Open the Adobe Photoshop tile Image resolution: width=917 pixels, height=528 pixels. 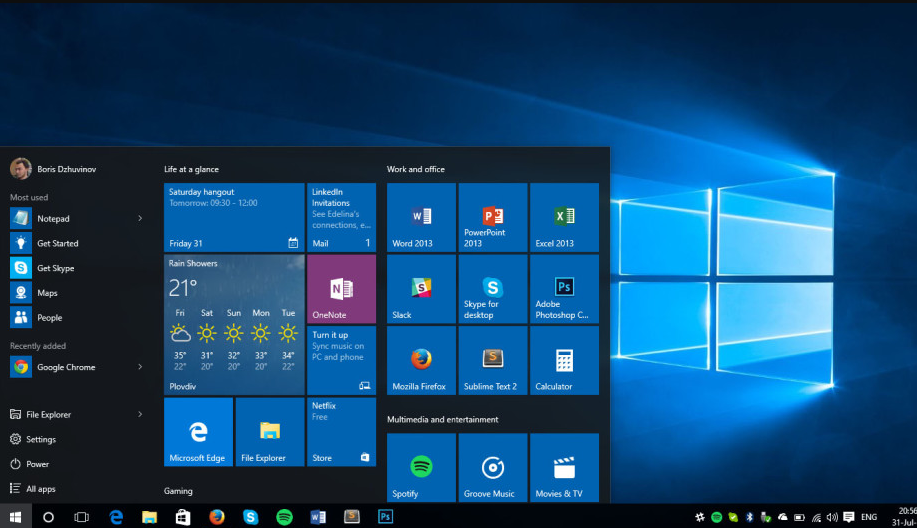pyautogui.click(x=564, y=289)
